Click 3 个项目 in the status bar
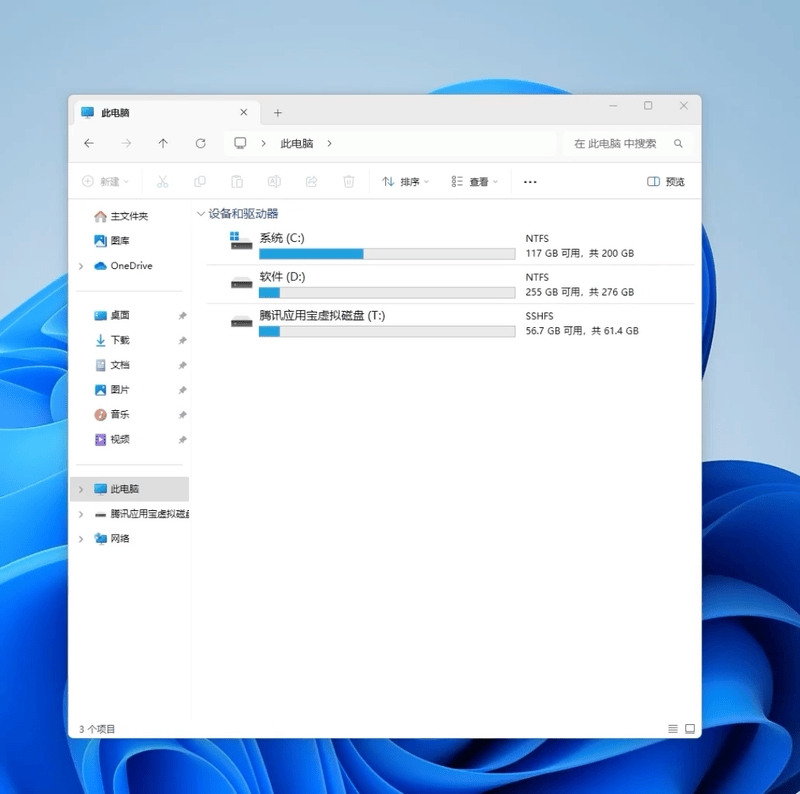The width and height of the screenshot is (800, 794). (x=97, y=729)
